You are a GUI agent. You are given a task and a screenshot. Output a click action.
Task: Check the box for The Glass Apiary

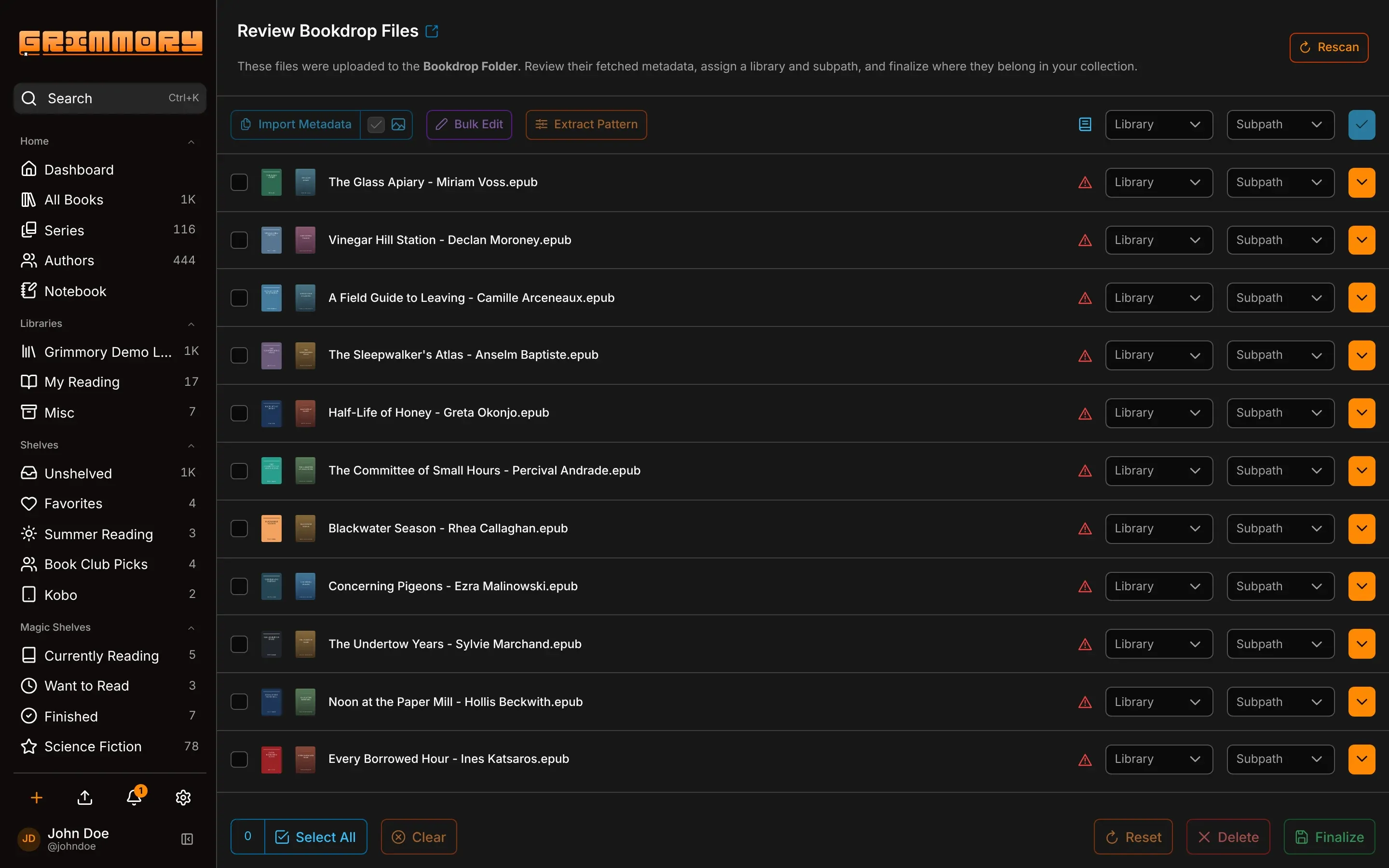click(239, 183)
